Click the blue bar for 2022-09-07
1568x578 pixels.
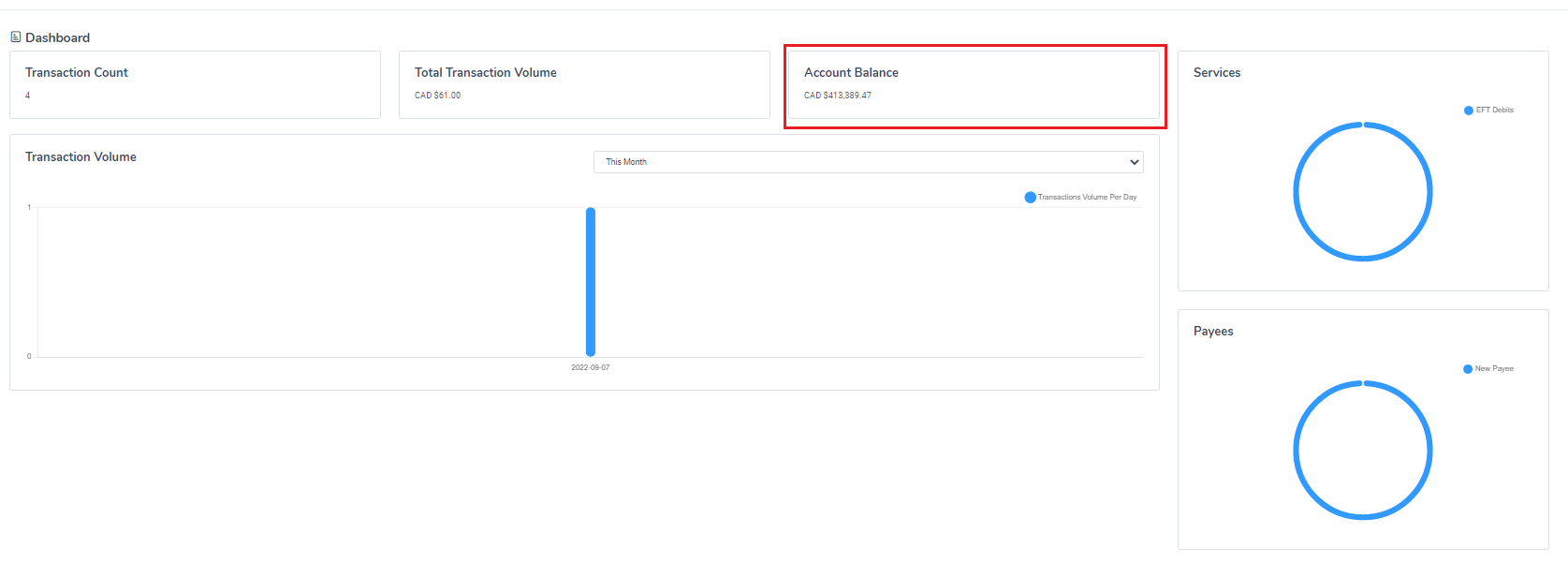click(591, 281)
